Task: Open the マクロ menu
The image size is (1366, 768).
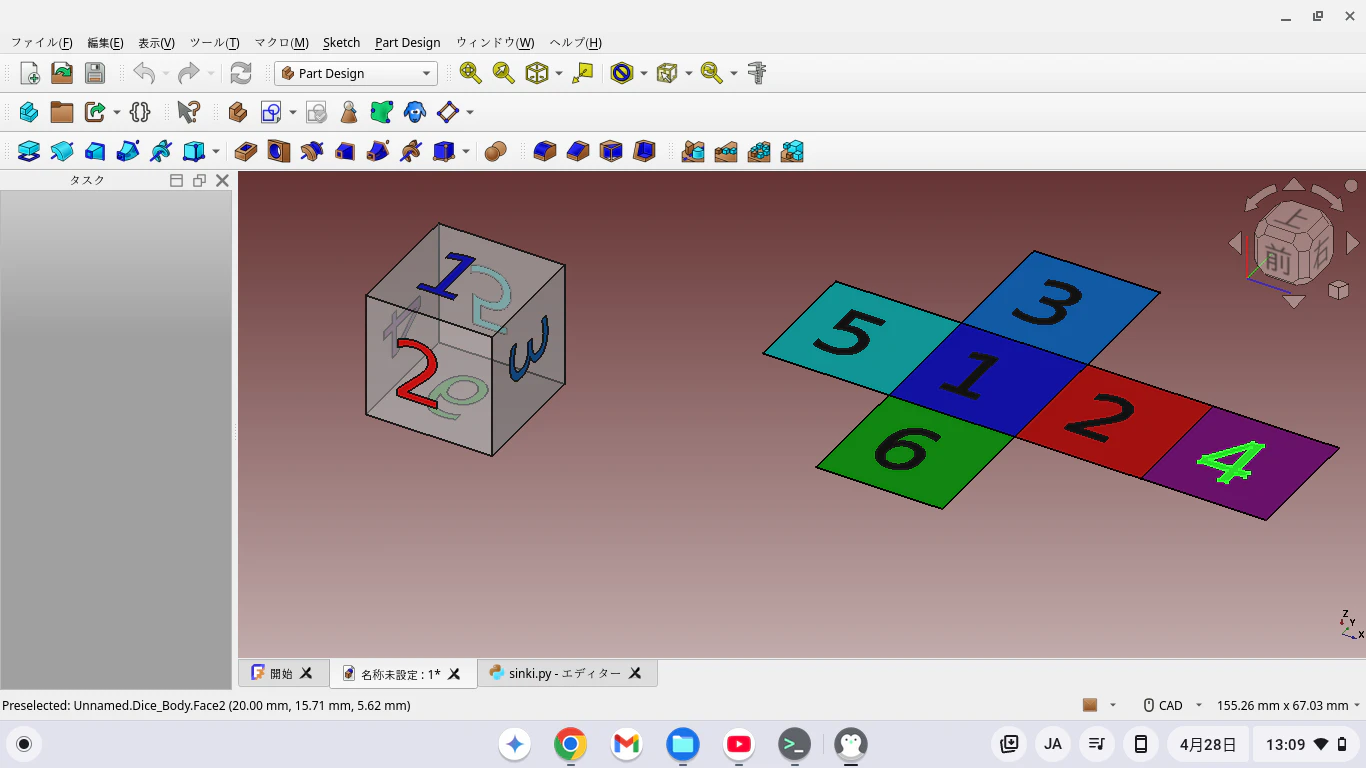Action: [281, 43]
